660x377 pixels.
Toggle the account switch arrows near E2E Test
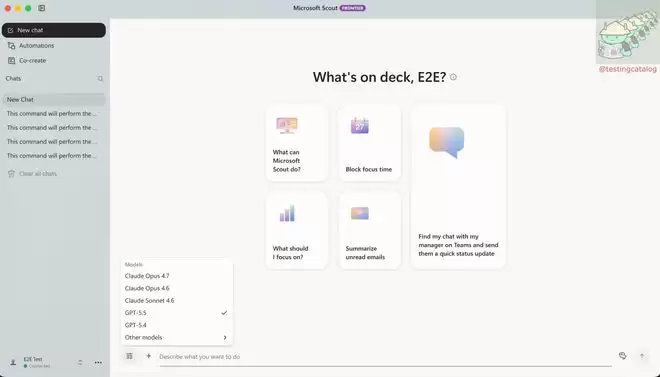click(80, 362)
